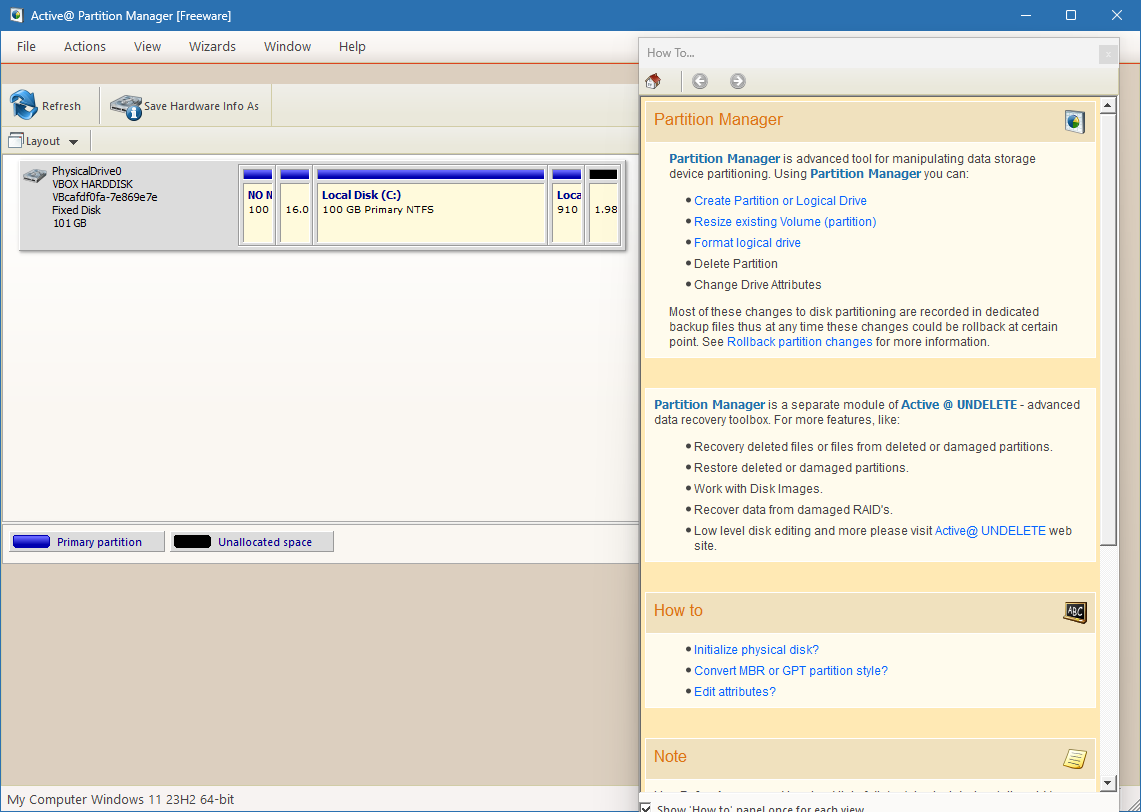
Task: Open the Actions menu
Action: click(84, 47)
